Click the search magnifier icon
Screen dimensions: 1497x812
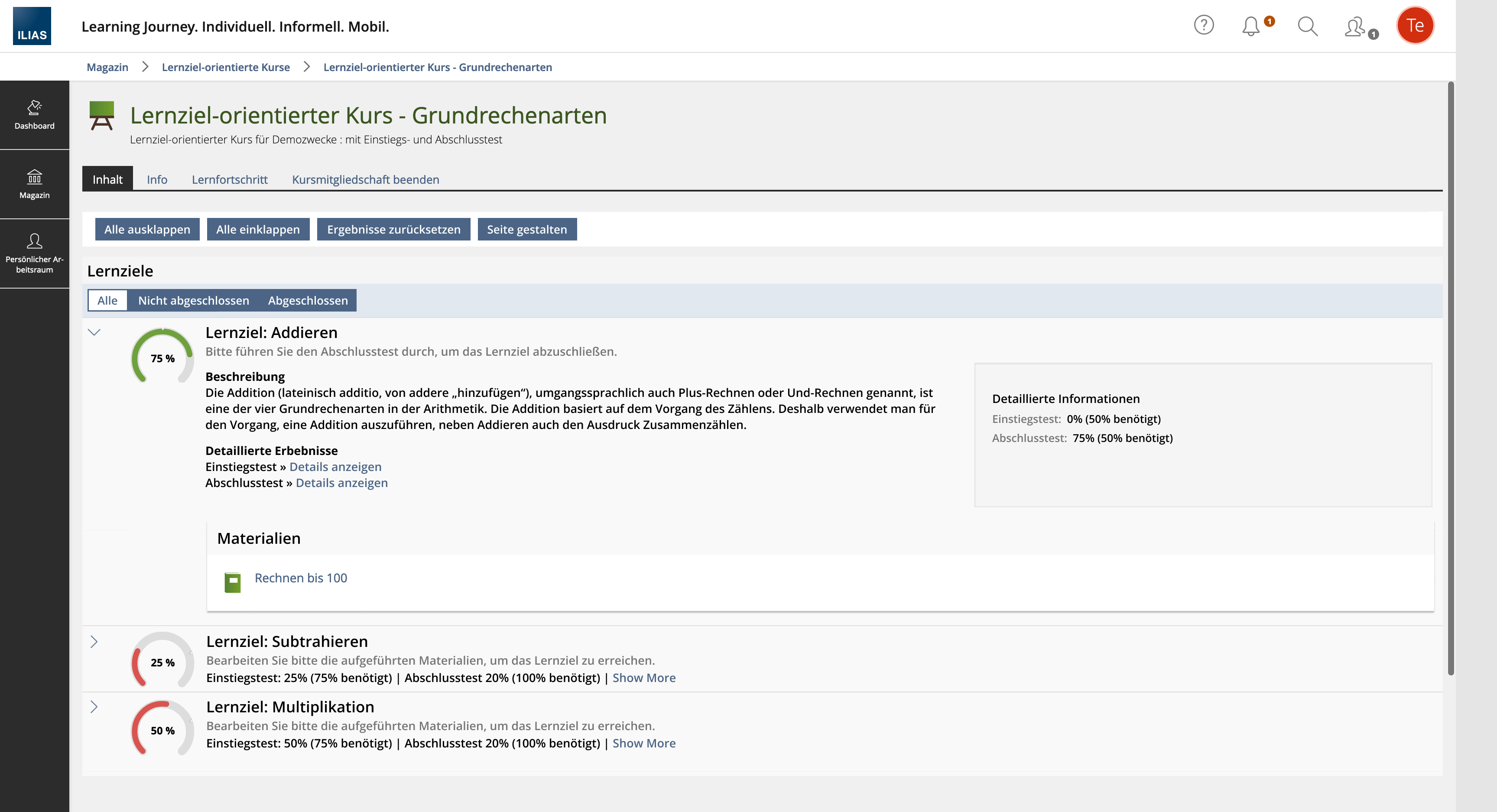pyautogui.click(x=1308, y=26)
